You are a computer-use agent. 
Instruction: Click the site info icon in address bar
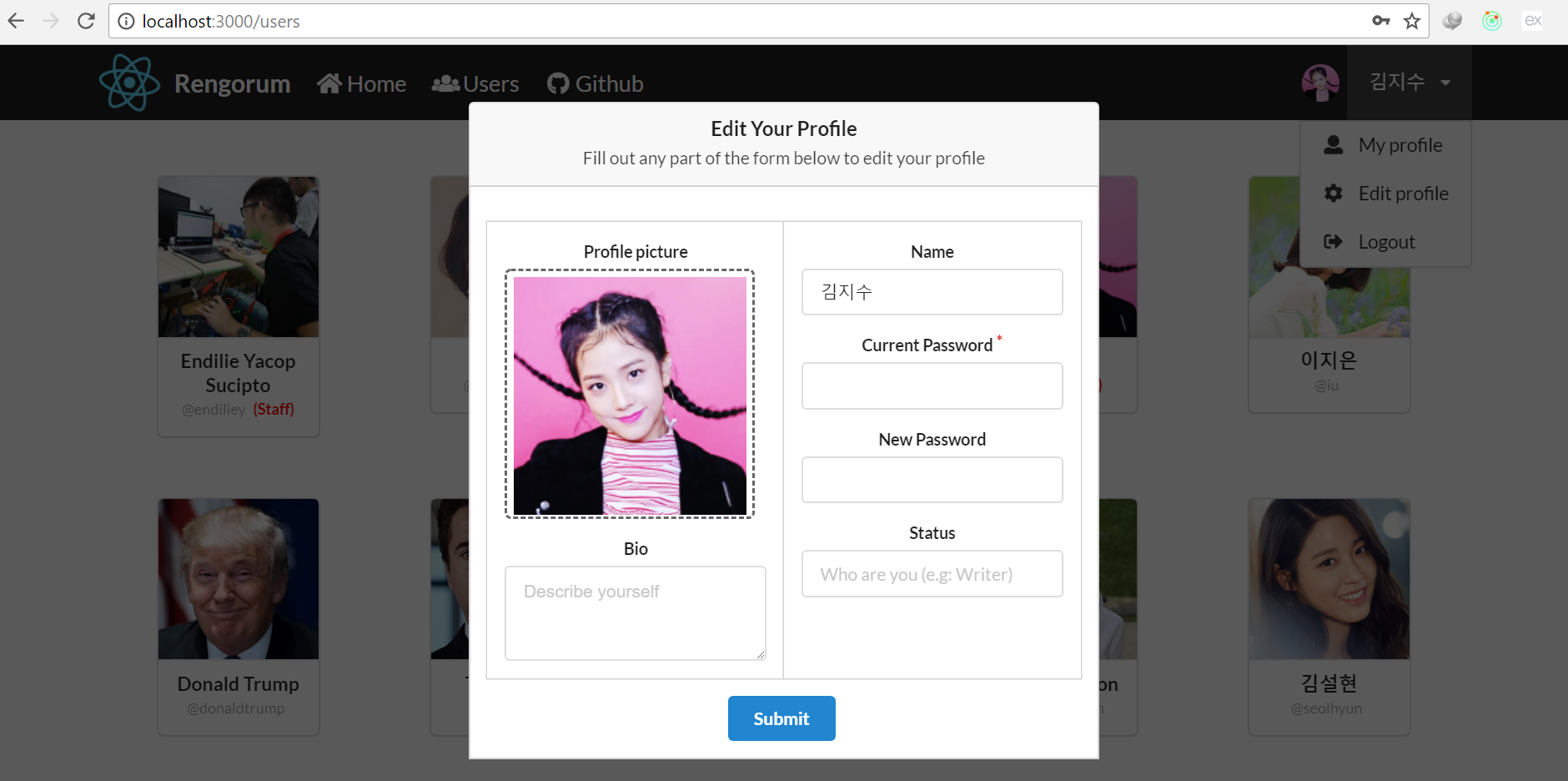tap(126, 21)
